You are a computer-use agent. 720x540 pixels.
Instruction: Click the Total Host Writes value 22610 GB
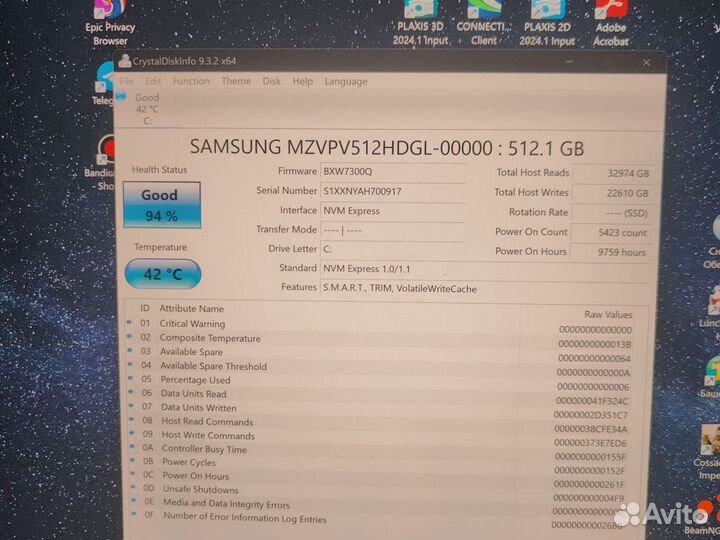coord(613,193)
